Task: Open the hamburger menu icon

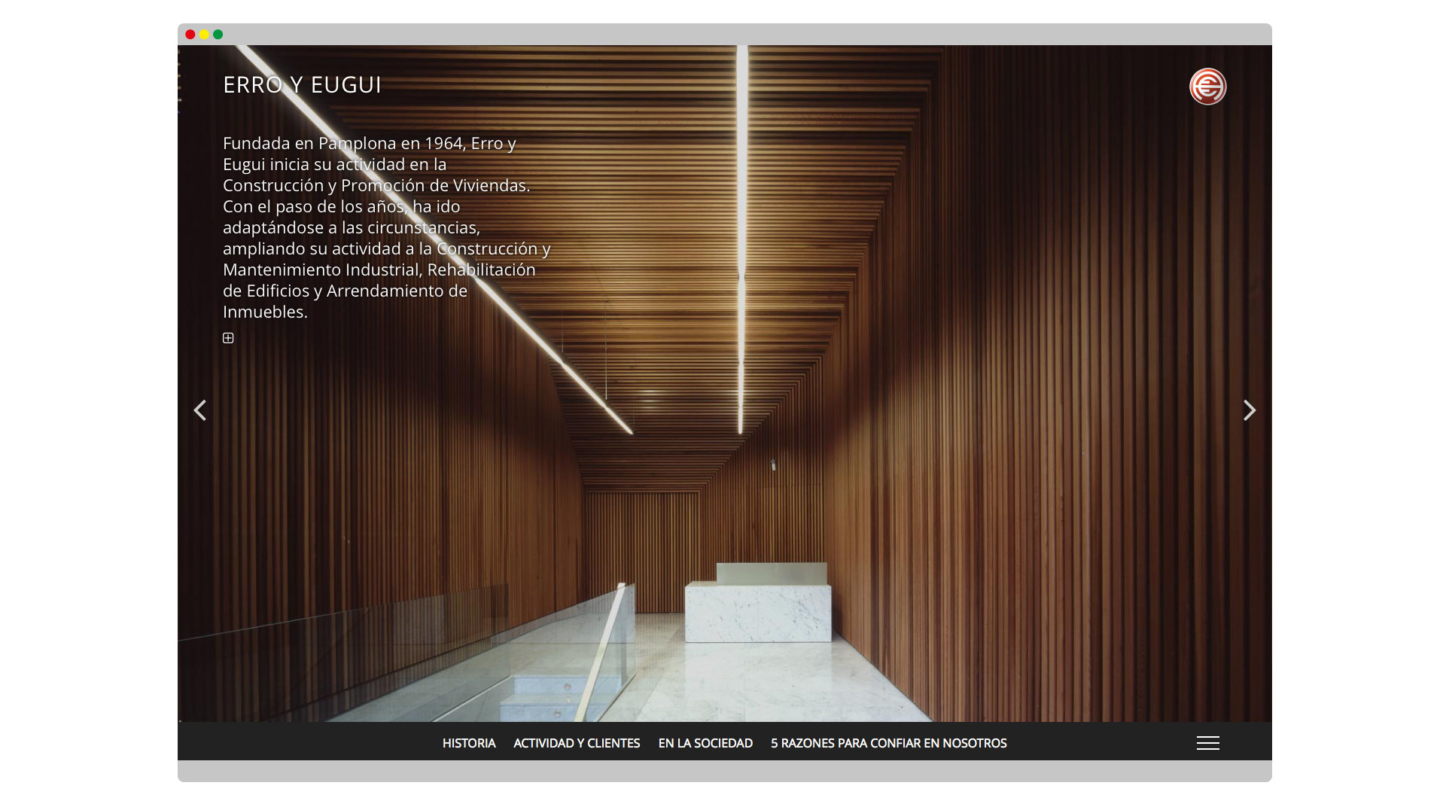Action: coord(1208,743)
